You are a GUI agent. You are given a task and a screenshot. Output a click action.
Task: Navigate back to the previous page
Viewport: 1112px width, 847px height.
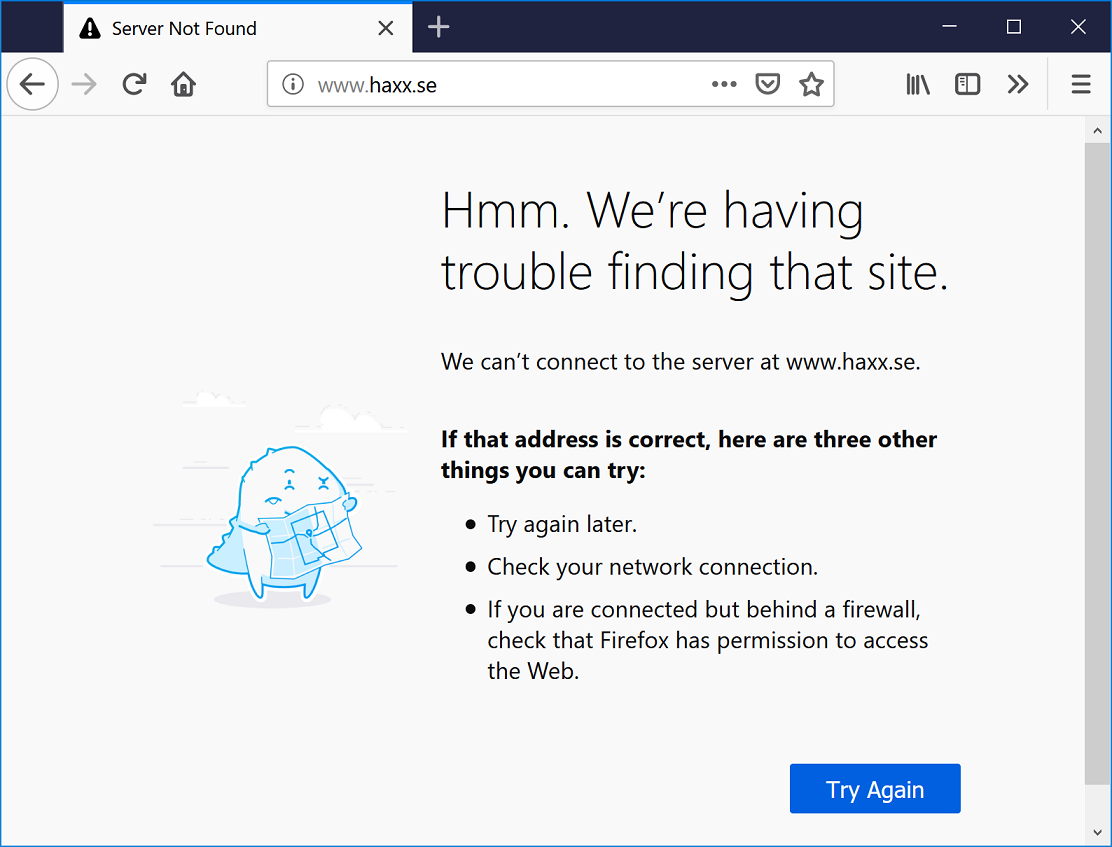(x=32, y=84)
